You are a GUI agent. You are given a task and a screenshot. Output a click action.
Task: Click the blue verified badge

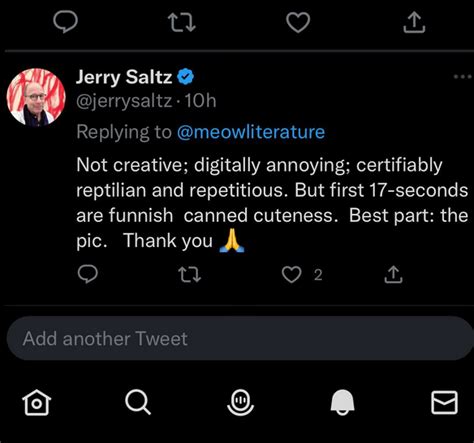(x=185, y=77)
